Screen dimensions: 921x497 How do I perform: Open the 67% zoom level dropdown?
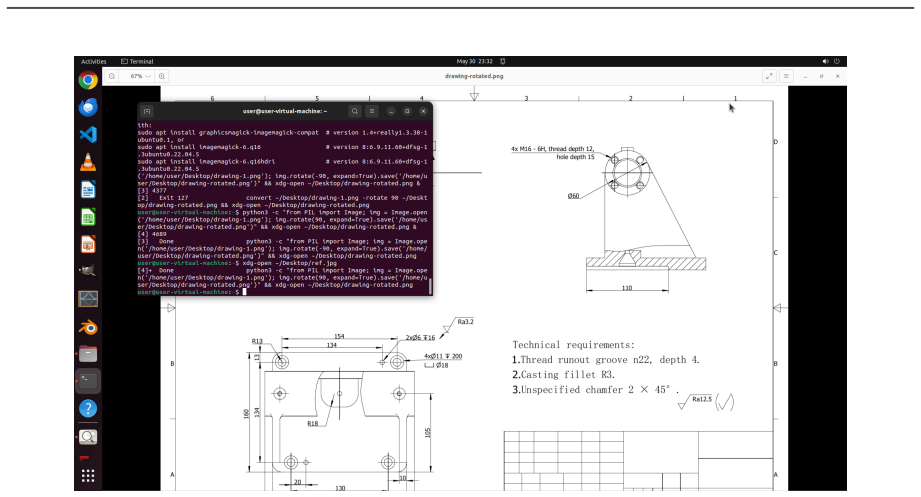140,76
